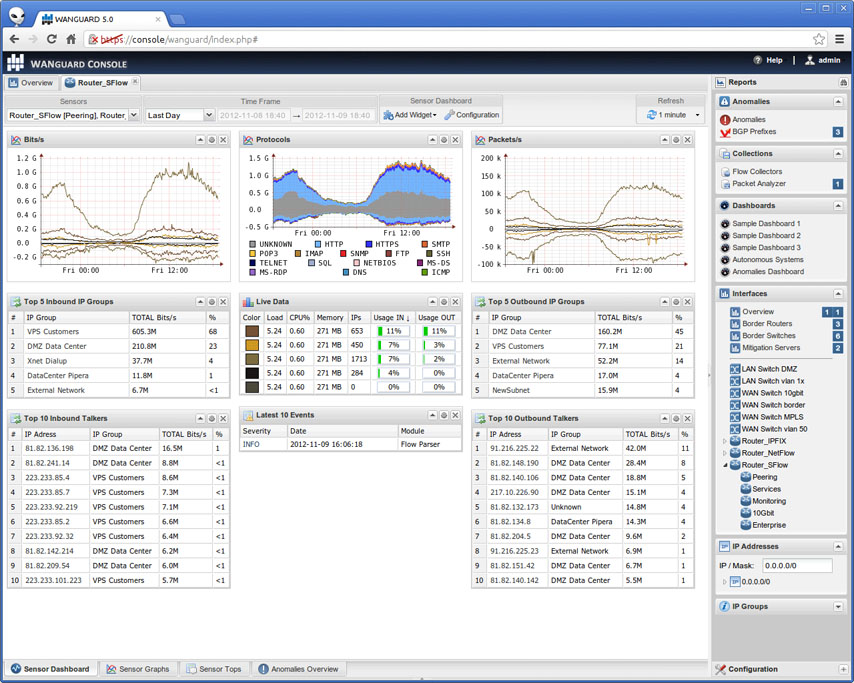Close the Router_SFlow console tab
The width and height of the screenshot is (854, 683).
coord(135,82)
